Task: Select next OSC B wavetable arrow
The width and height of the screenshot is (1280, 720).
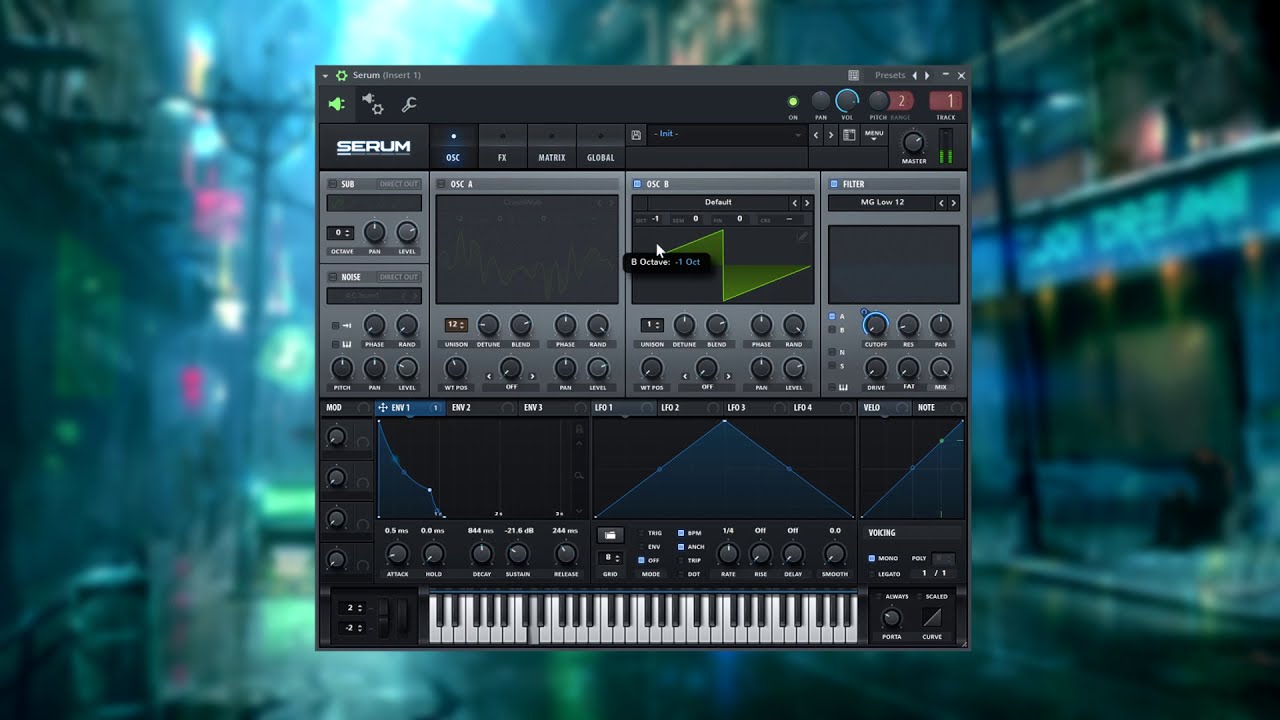Action: (807, 203)
